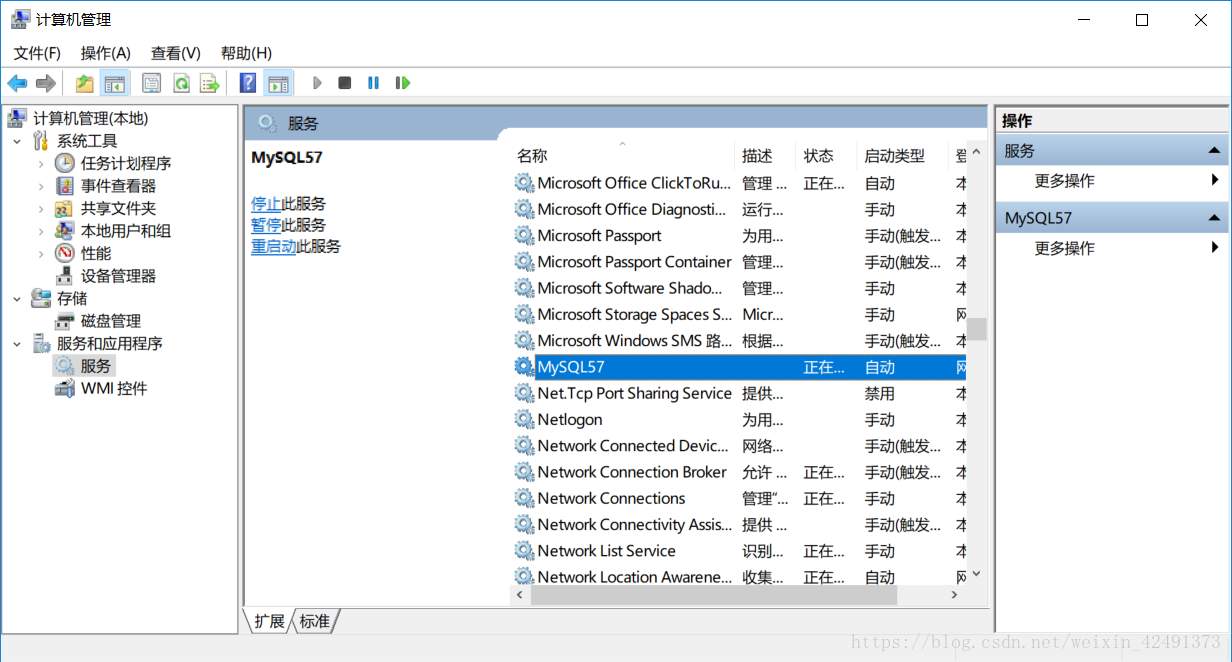The height and width of the screenshot is (662, 1232).
Task: Sort services by 状态 column header
Action: [826, 156]
